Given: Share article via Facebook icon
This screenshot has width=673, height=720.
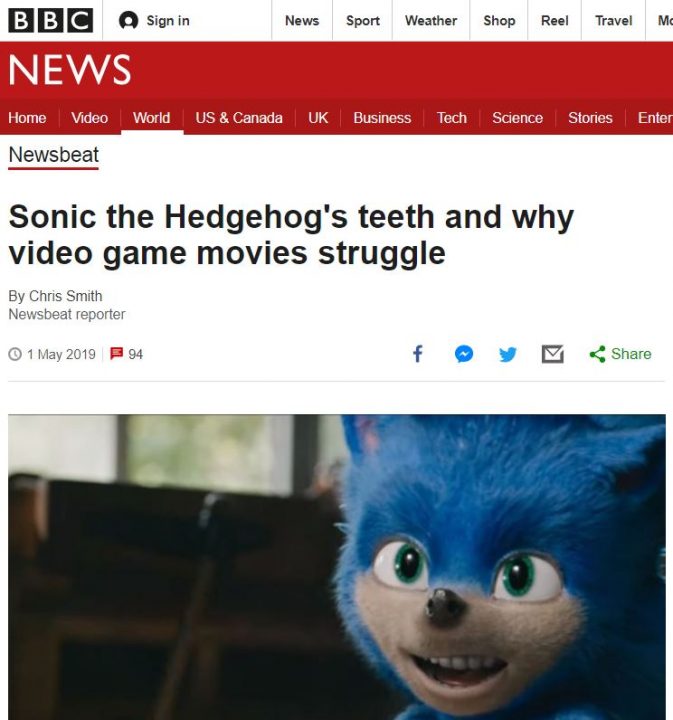Looking at the screenshot, I should (x=417, y=354).
